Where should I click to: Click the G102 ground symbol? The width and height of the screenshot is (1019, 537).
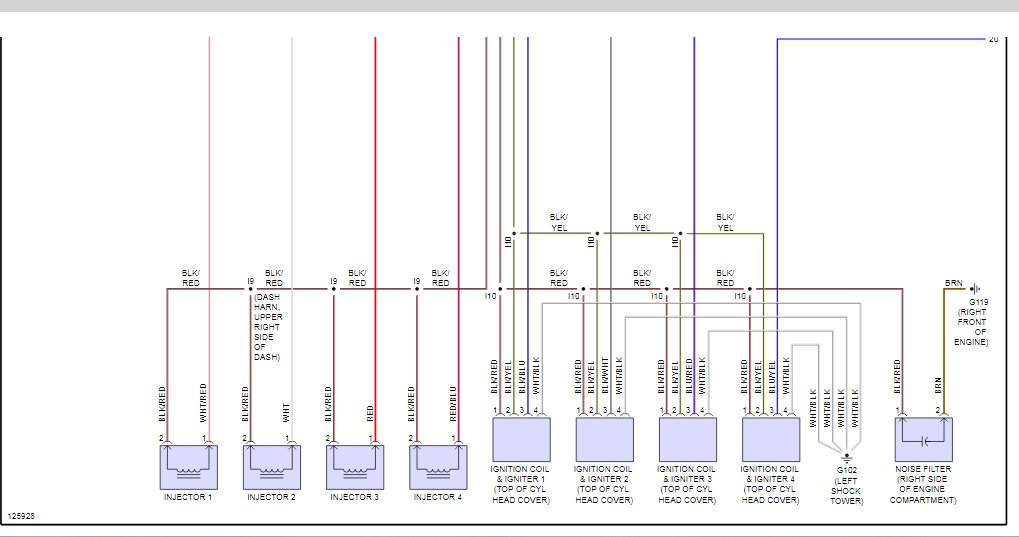pos(846,458)
